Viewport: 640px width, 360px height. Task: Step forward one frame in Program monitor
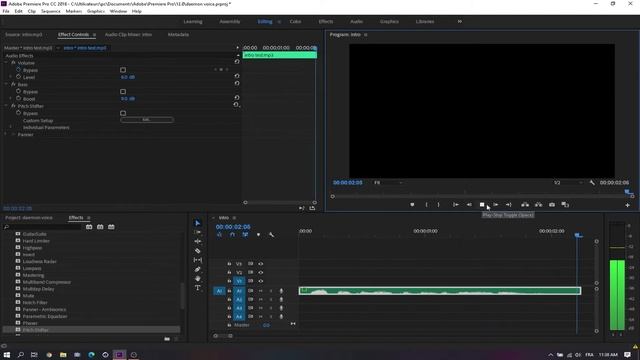(x=496, y=204)
